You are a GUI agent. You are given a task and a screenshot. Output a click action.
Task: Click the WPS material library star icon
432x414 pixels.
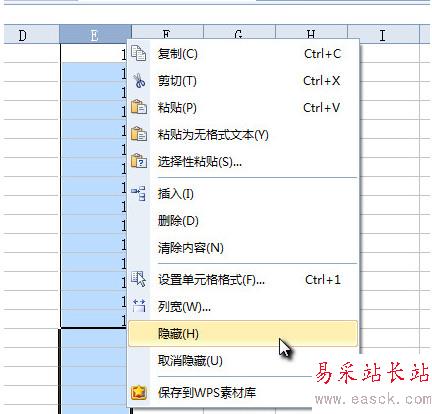(x=139, y=392)
